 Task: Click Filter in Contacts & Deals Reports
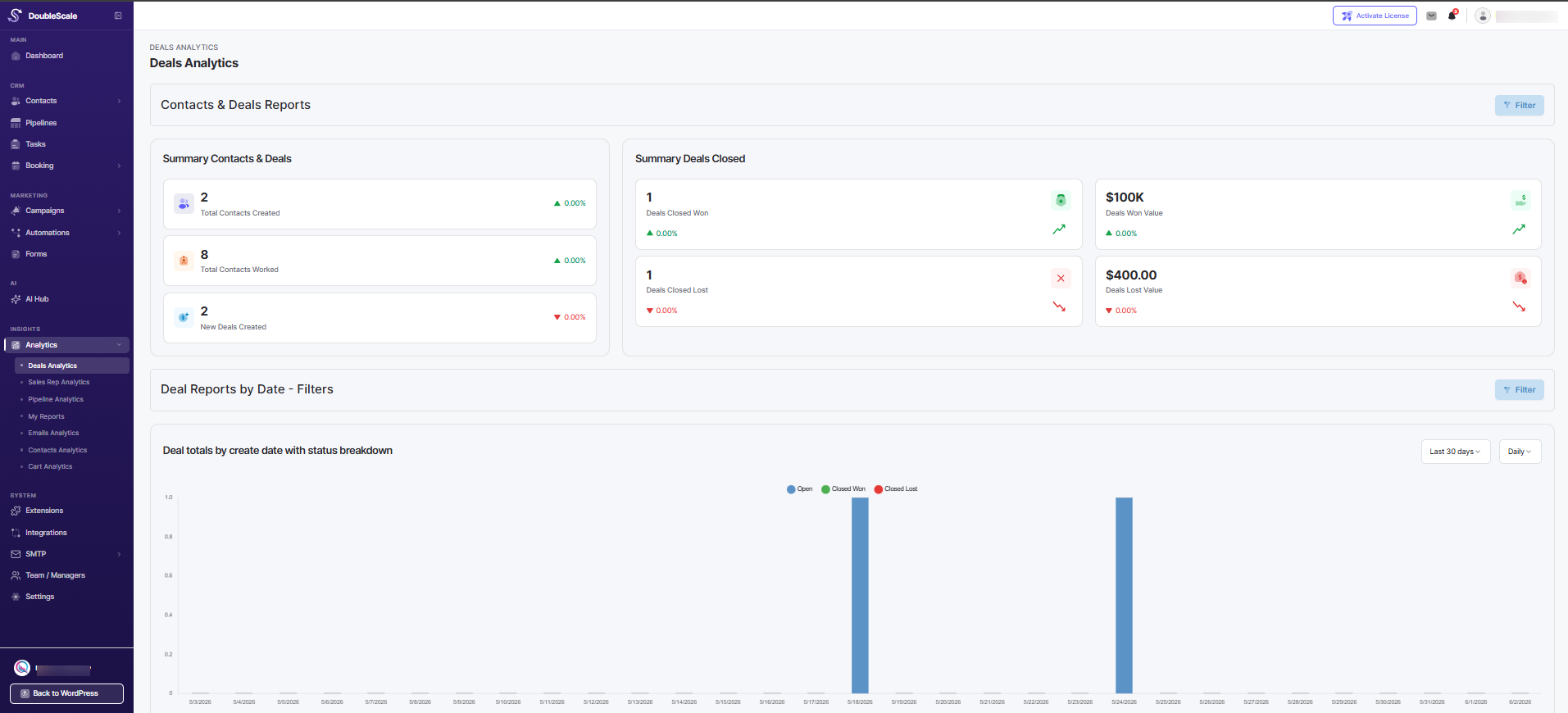[1520, 105]
